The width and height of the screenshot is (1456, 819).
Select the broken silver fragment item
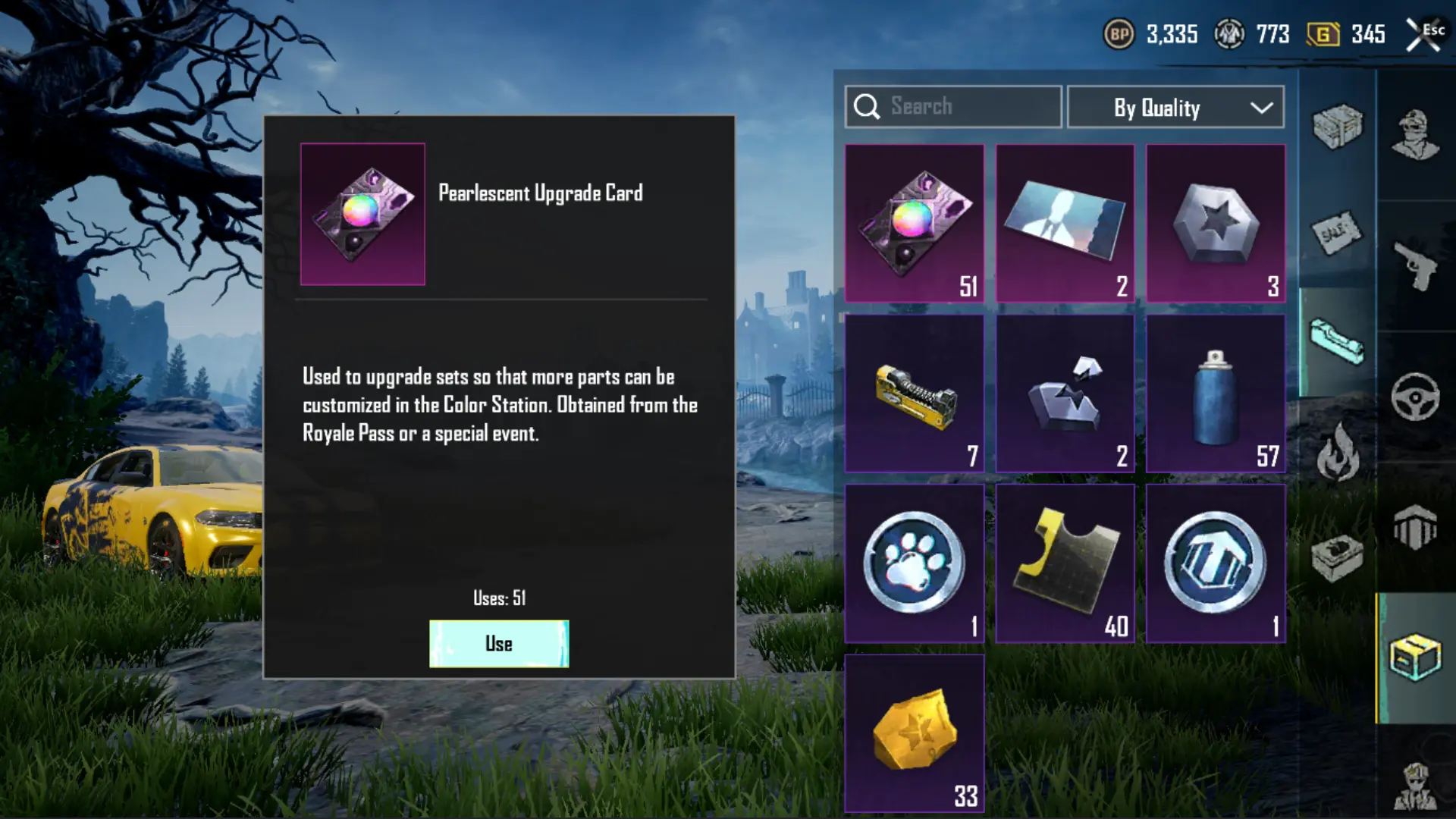coord(1065,394)
